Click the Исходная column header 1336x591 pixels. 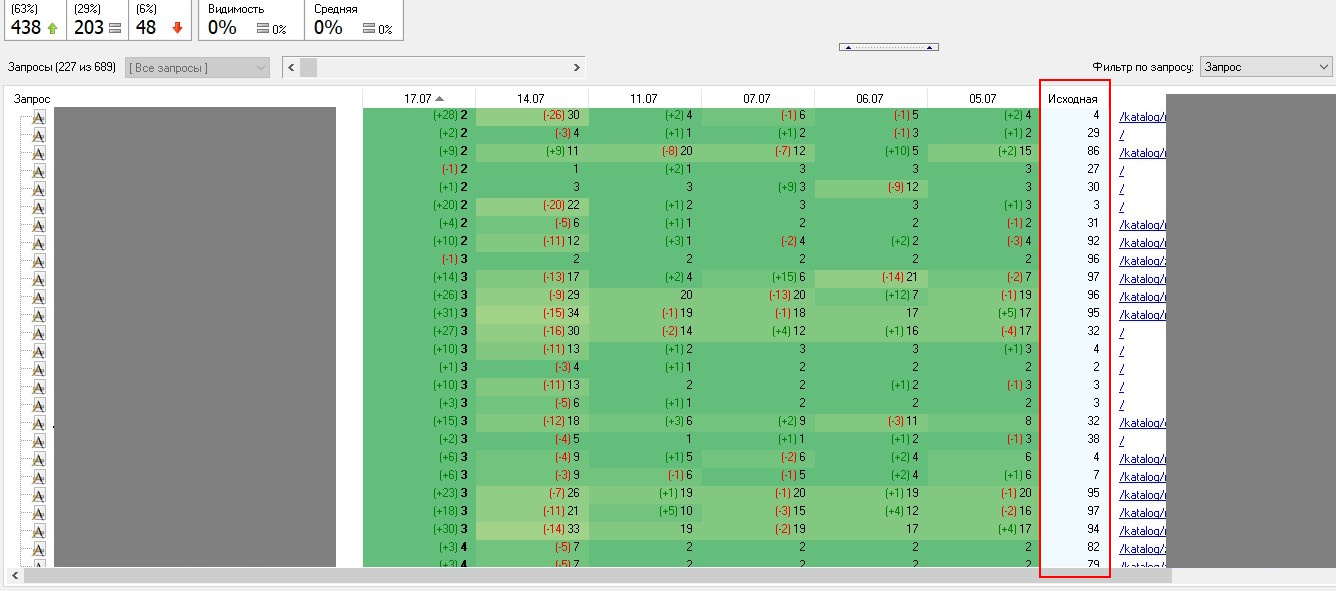point(1073,98)
